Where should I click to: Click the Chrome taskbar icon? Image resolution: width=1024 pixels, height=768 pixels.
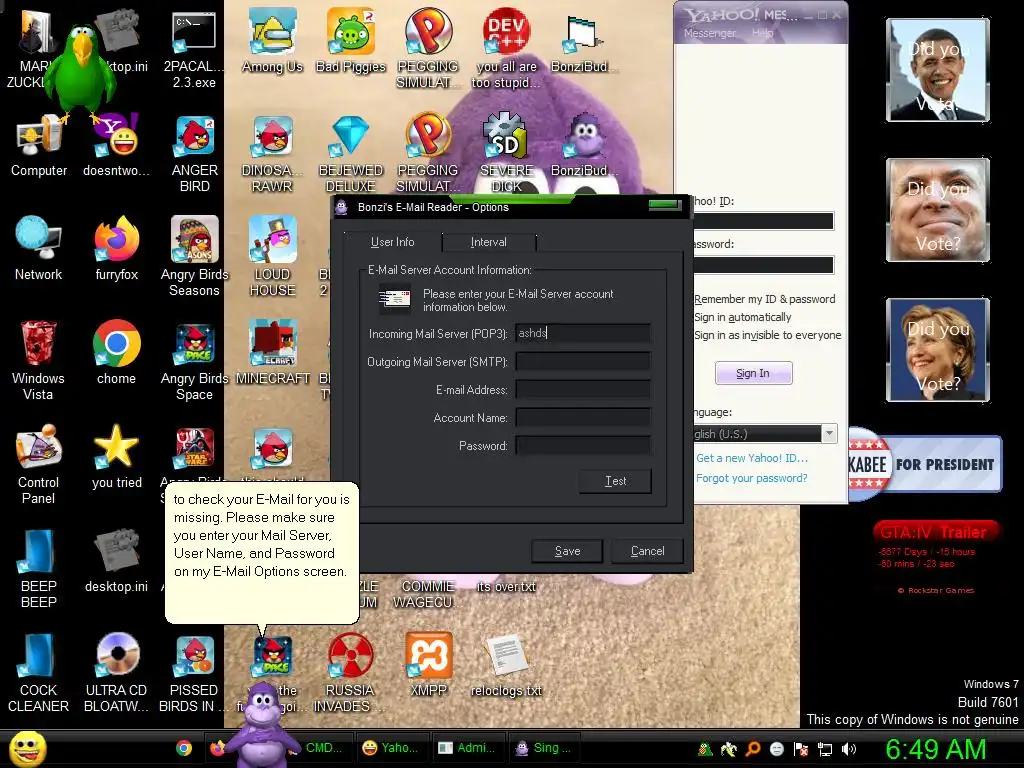[184, 748]
